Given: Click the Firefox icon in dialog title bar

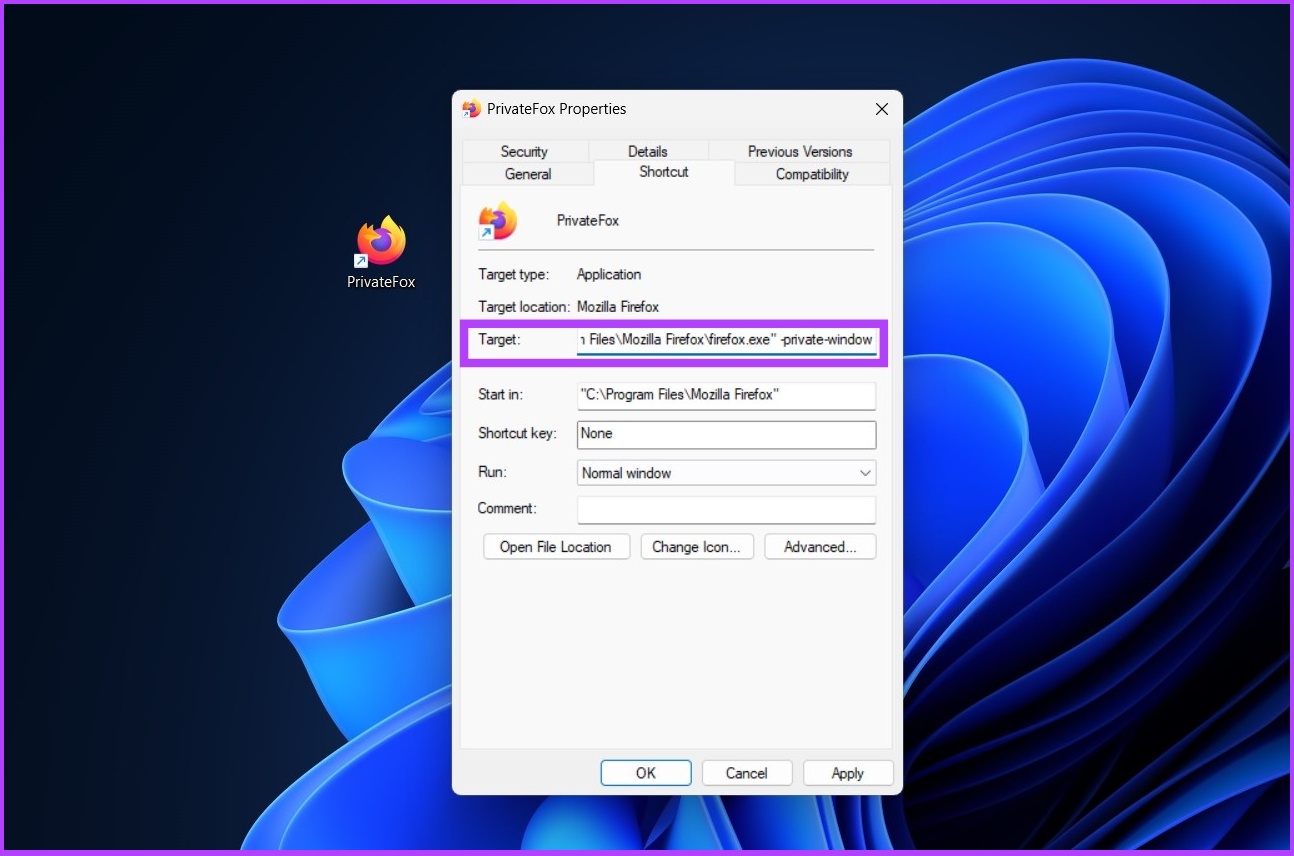Looking at the screenshot, I should click(471, 109).
